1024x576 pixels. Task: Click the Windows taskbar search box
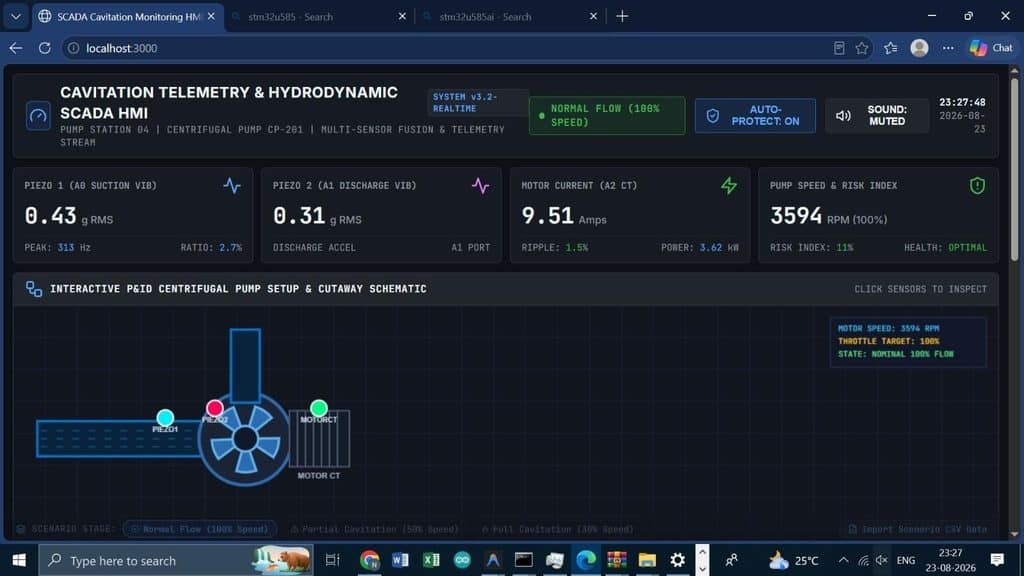176,560
